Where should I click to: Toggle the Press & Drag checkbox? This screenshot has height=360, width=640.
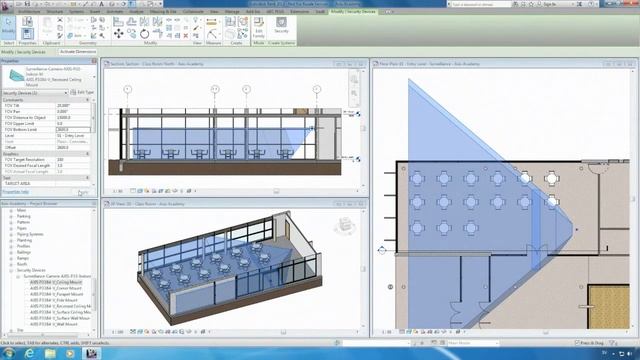point(576,343)
